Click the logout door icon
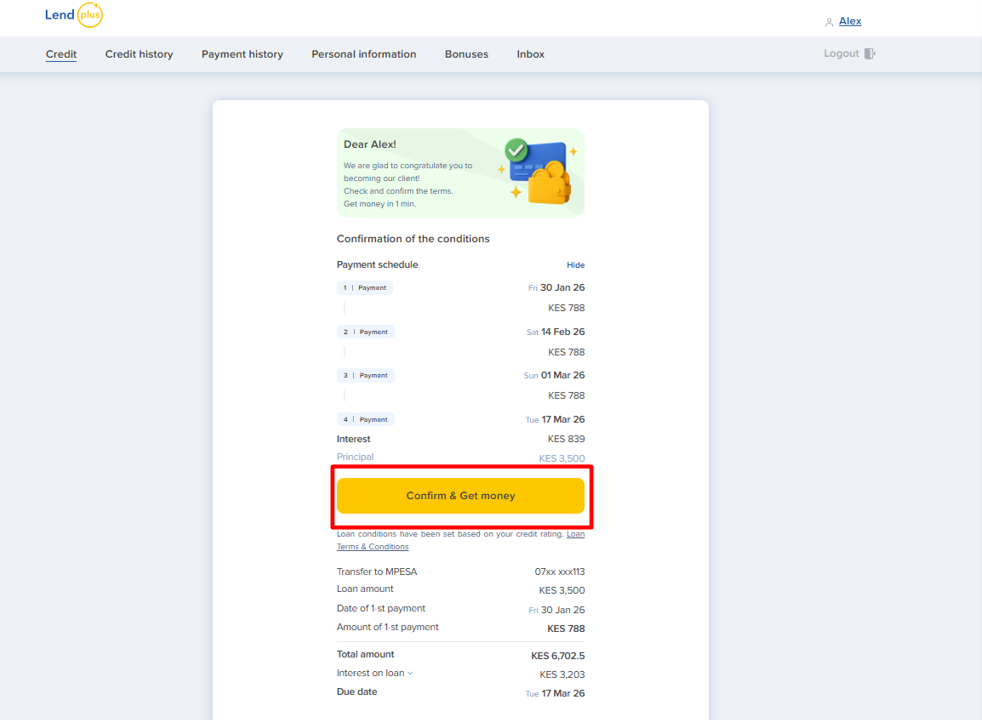982x720 pixels. click(x=870, y=54)
